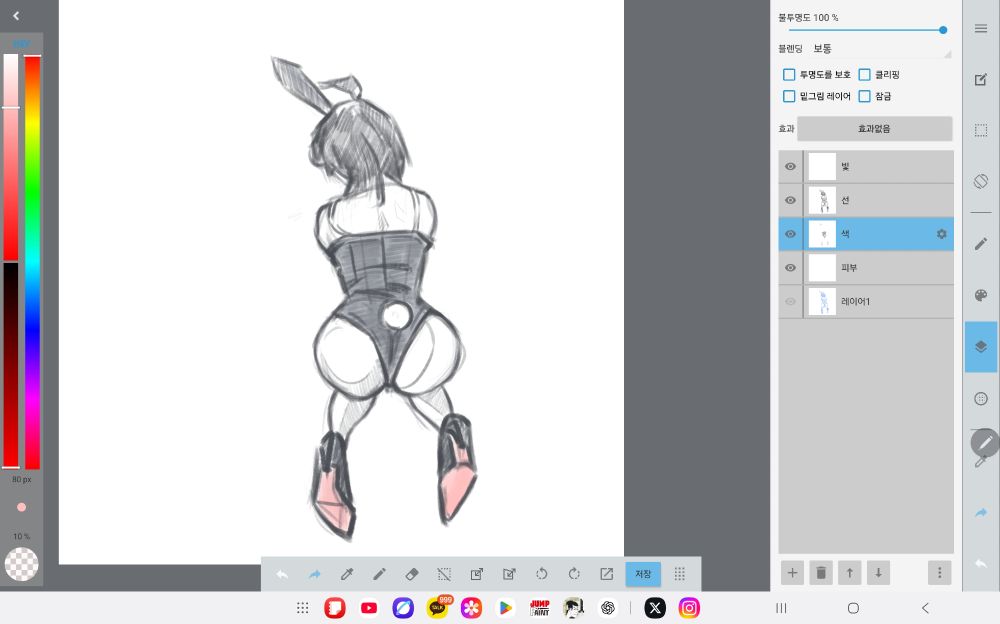Select the Eraser tool
This screenshot has height=624, width=1000.
click(x=412, y=574)
